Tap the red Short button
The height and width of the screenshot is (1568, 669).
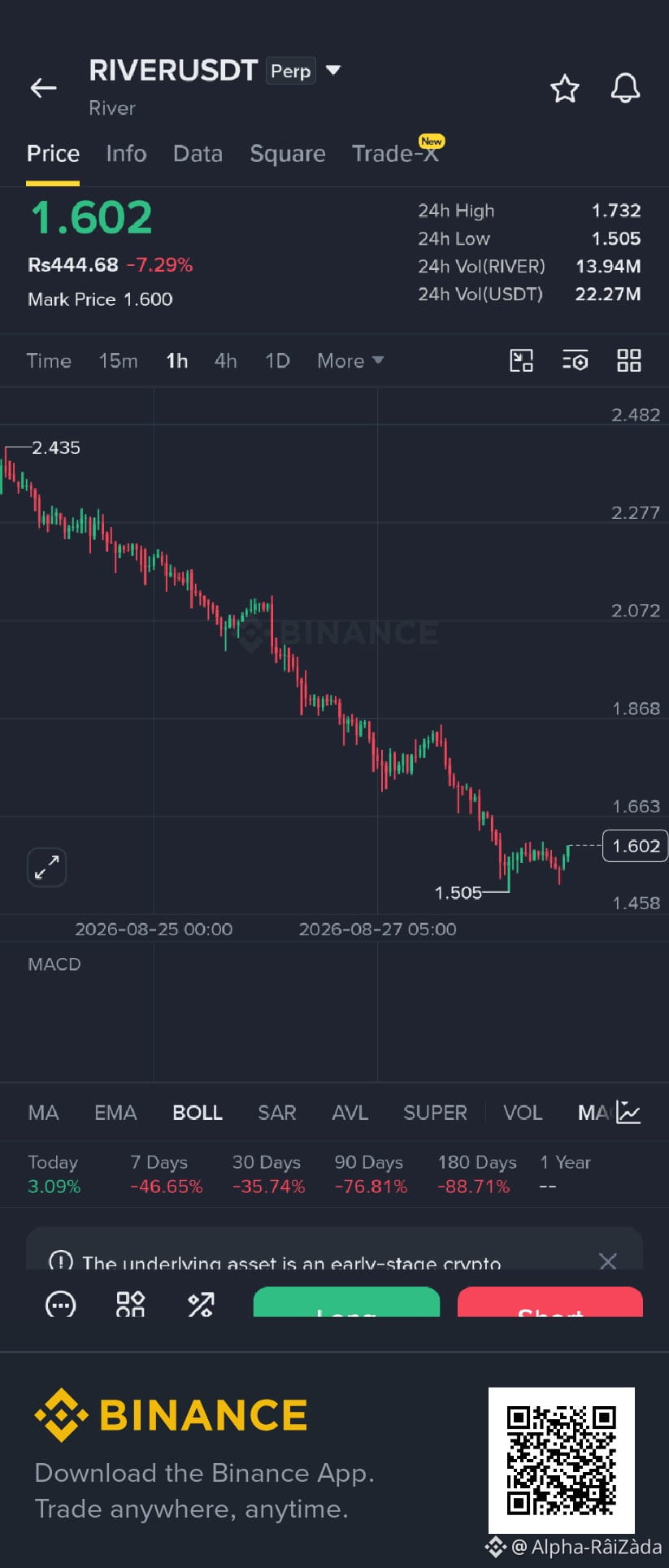(x=550, y=1302)
